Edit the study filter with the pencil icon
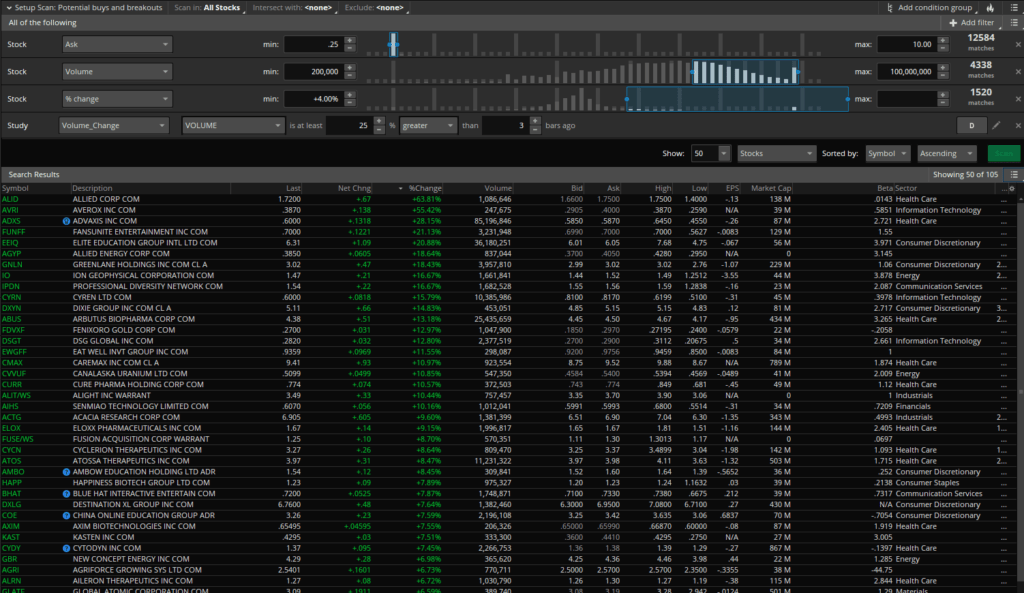Screen dimensions: 1024x593 (997, 125)
